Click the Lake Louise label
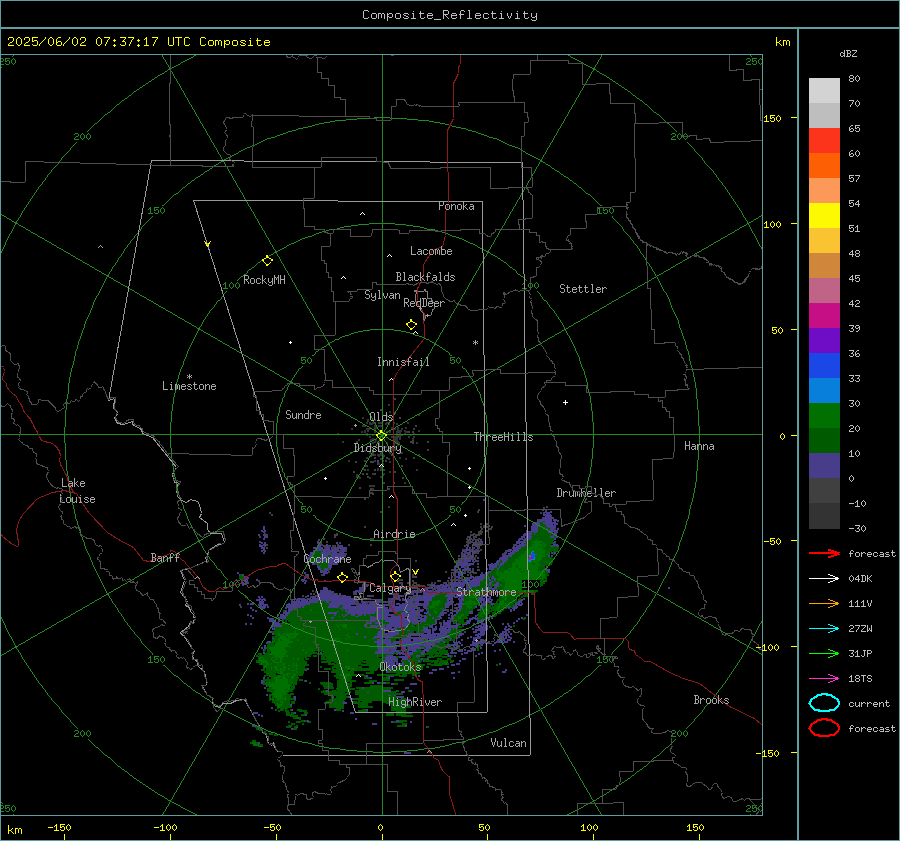Viewport: 900px width, 841px height. [77, 491]
